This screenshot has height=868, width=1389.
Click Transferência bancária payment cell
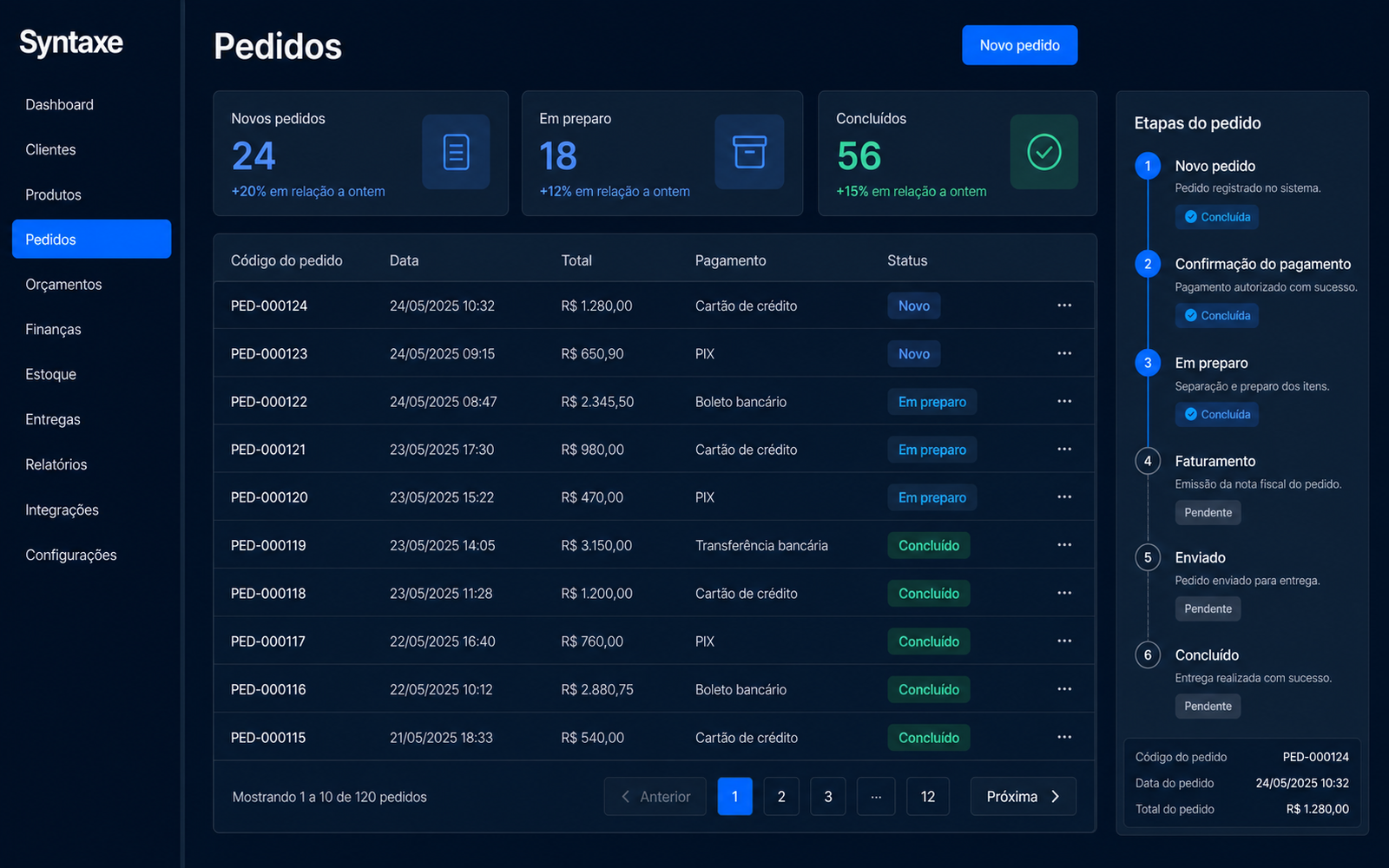761,545
